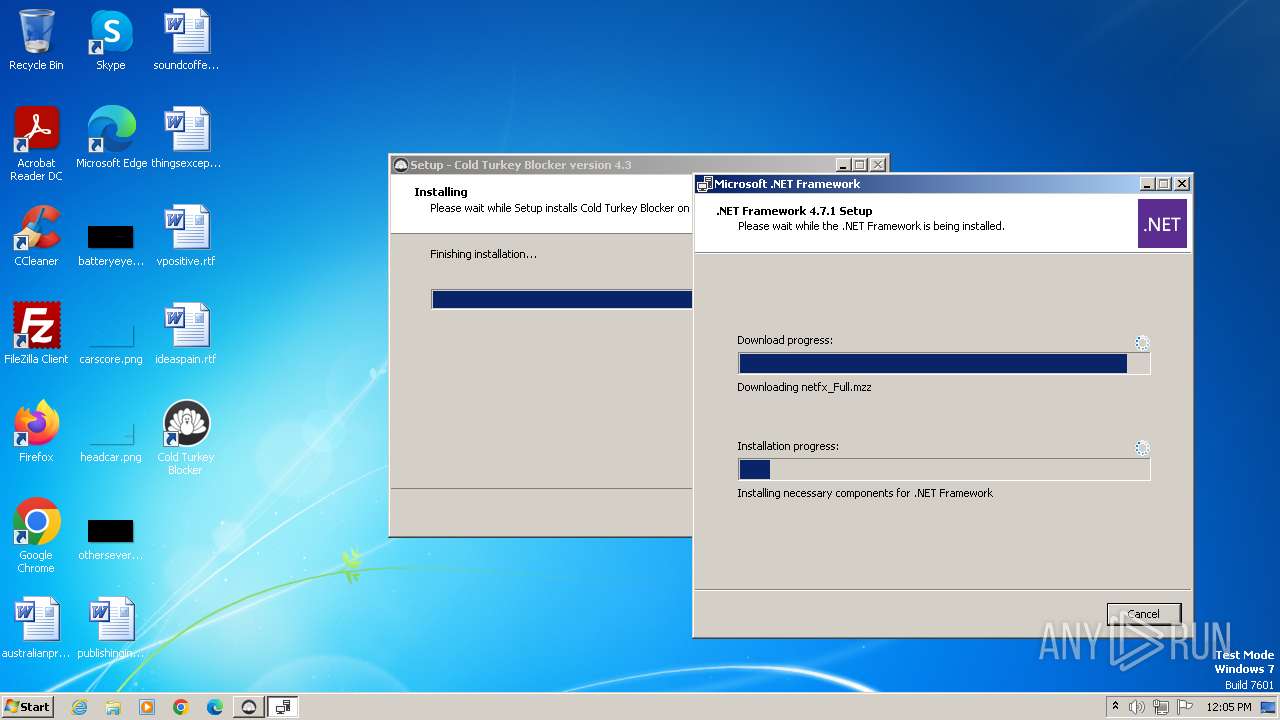
Task: Open Cold Turkey Blocker desktop shortcut
Action: tap(186, 437)
